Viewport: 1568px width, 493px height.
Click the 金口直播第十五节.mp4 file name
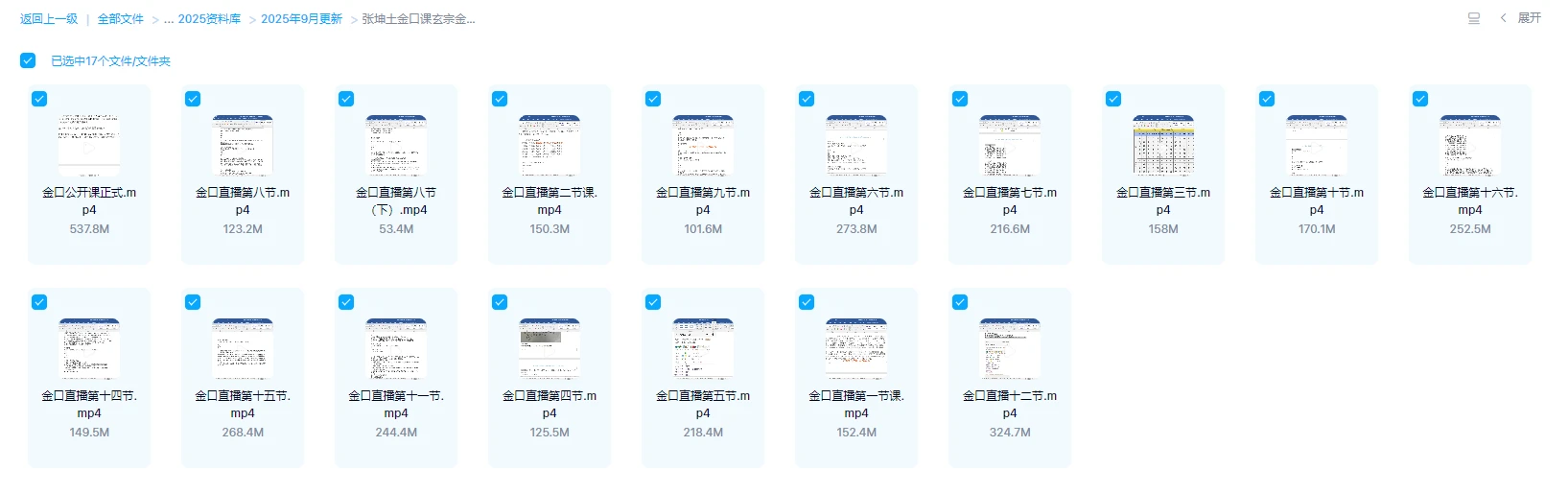243,404
